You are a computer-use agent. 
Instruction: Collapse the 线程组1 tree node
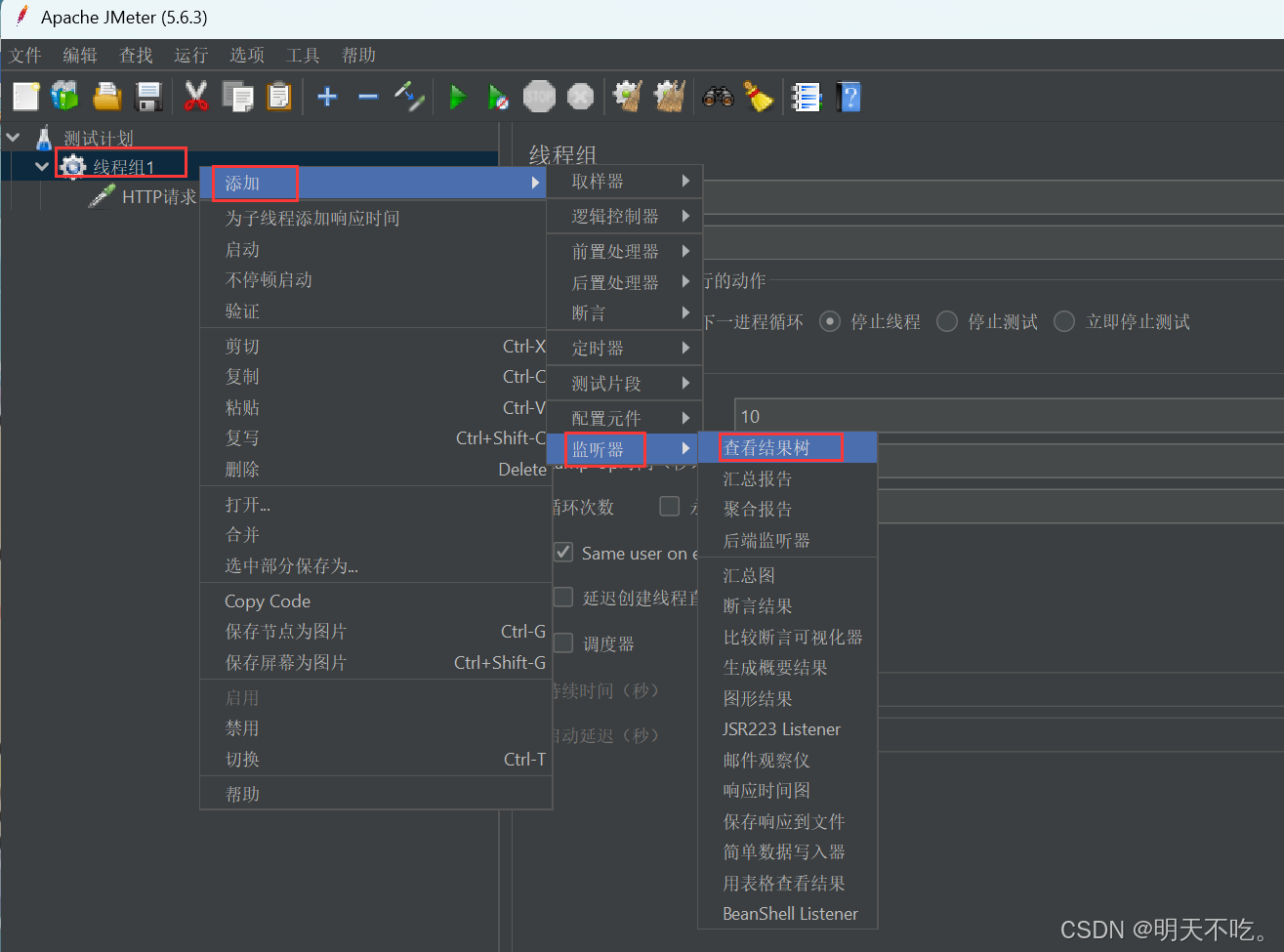(42, 167)
